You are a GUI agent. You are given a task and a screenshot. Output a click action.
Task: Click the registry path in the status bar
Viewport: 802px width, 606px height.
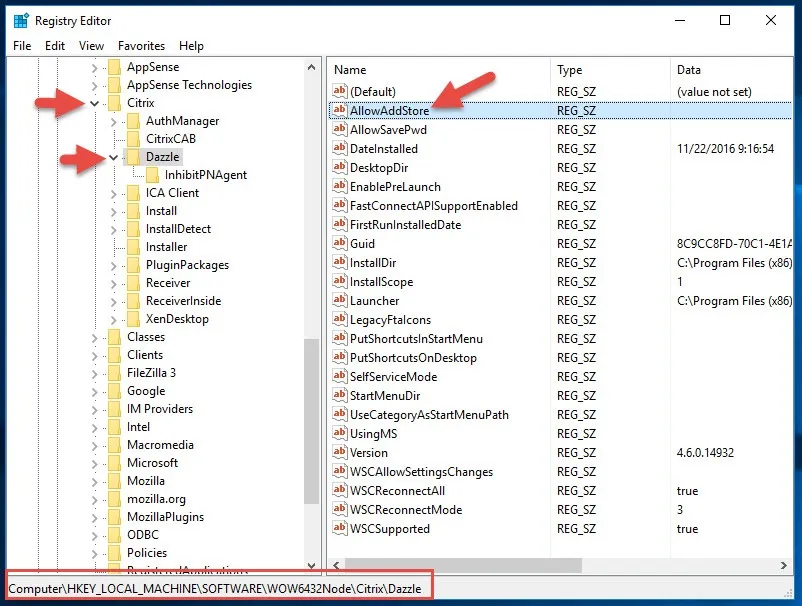tap(214, 585)
